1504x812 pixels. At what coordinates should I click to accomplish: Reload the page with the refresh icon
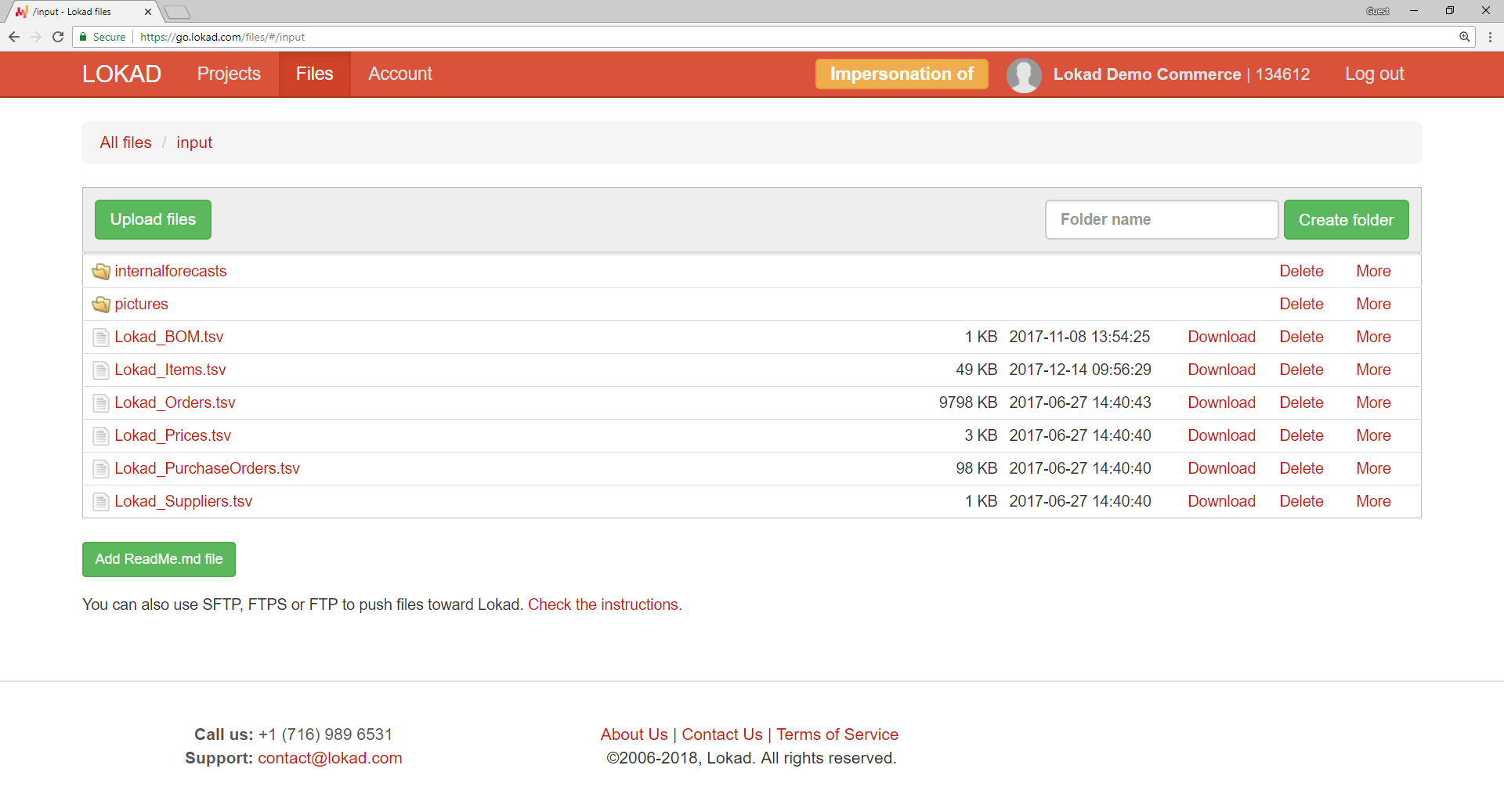(x=58, y=36)
